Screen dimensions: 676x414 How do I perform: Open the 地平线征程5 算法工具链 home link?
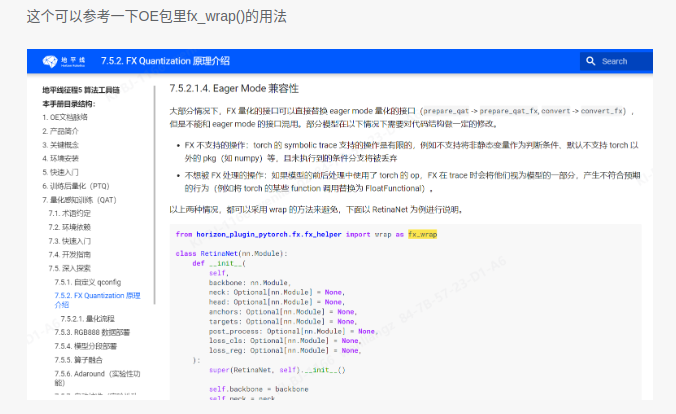80,90
